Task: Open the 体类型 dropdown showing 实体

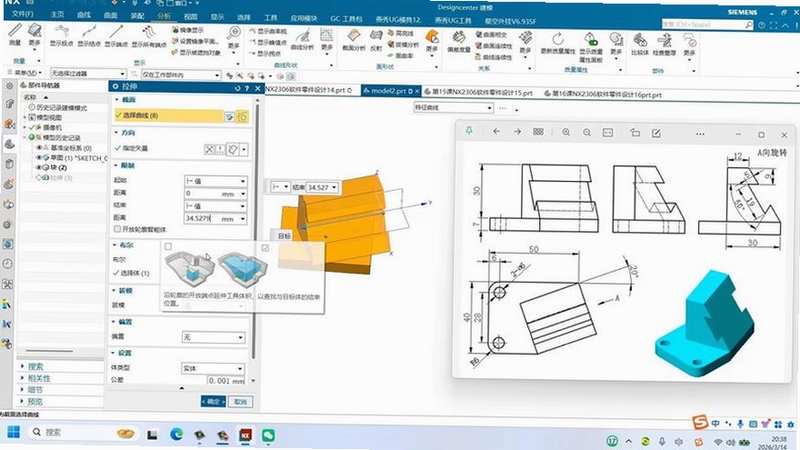Action: [x=213, y=368]
